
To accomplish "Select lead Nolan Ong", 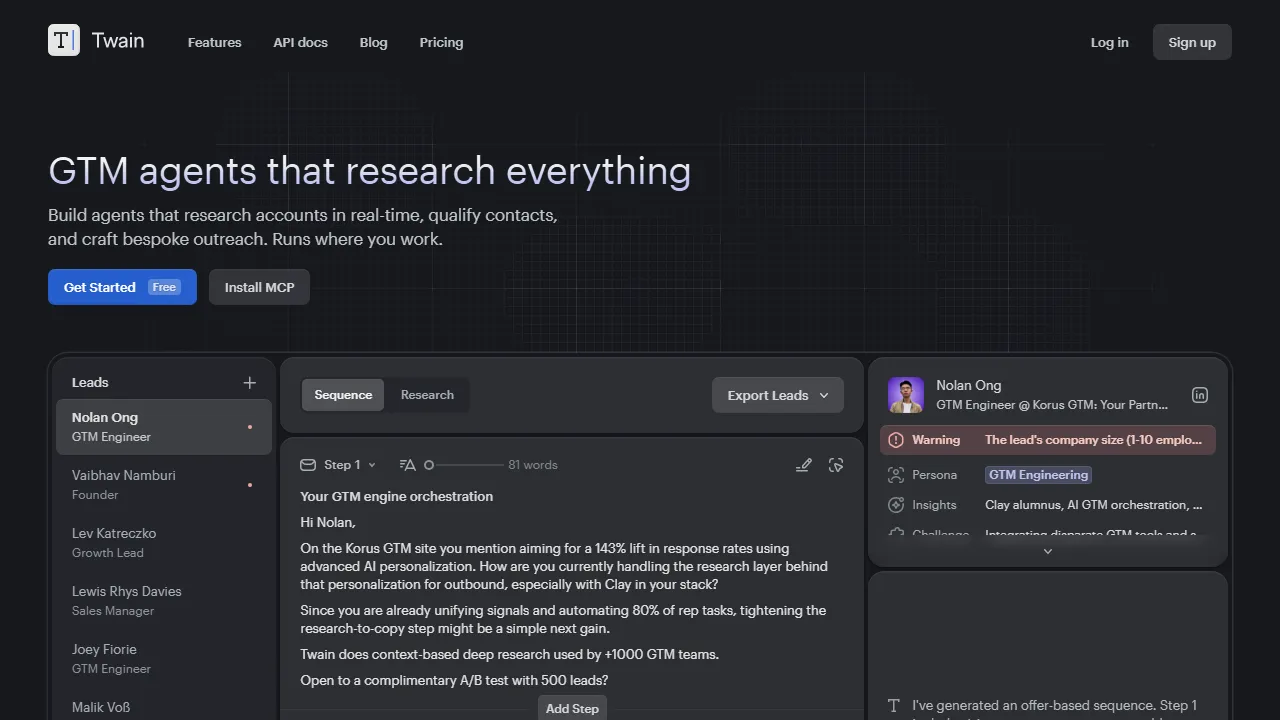I will pyautogui.click(x=164, y=427).
